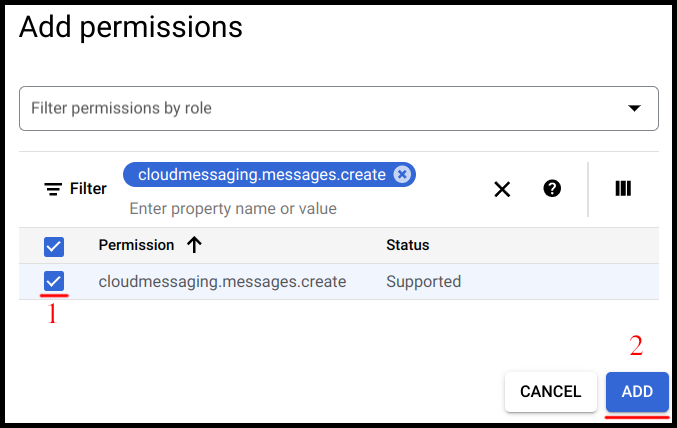Uncheck the cloudmessaging.messages.create row checkbox

pyautogui.click(x=54, y=282)
